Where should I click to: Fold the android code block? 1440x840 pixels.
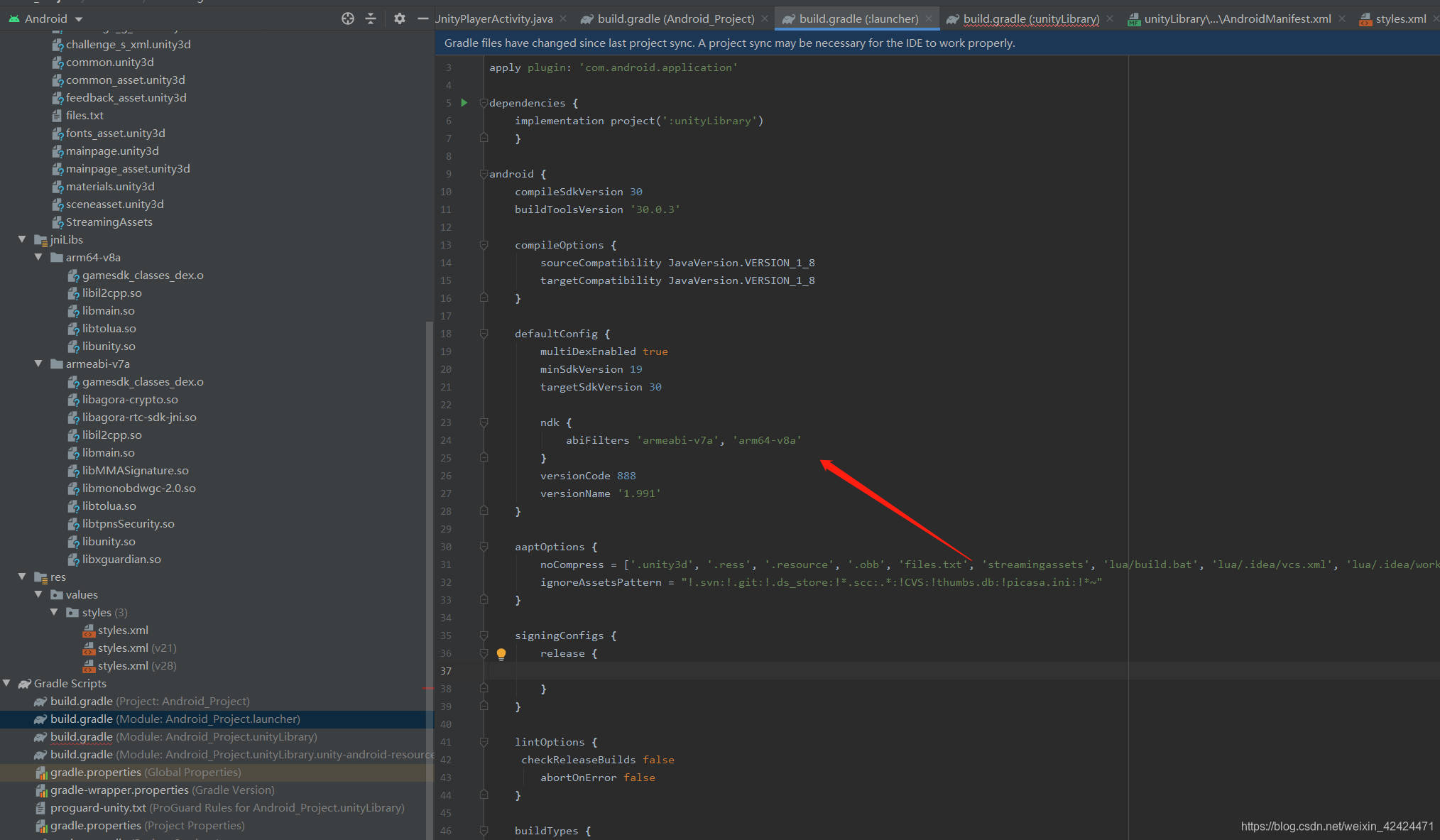point(484,174)
